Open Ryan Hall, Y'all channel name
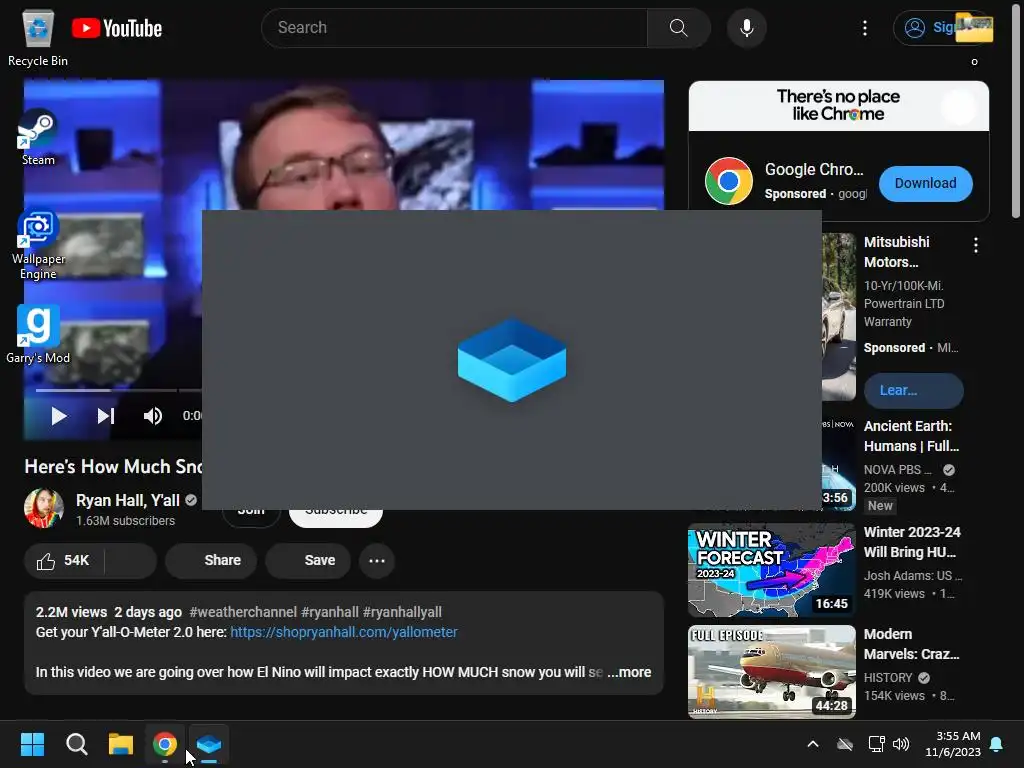Image resolution: width=1024 pixels, height=768 pixels. 127,500
